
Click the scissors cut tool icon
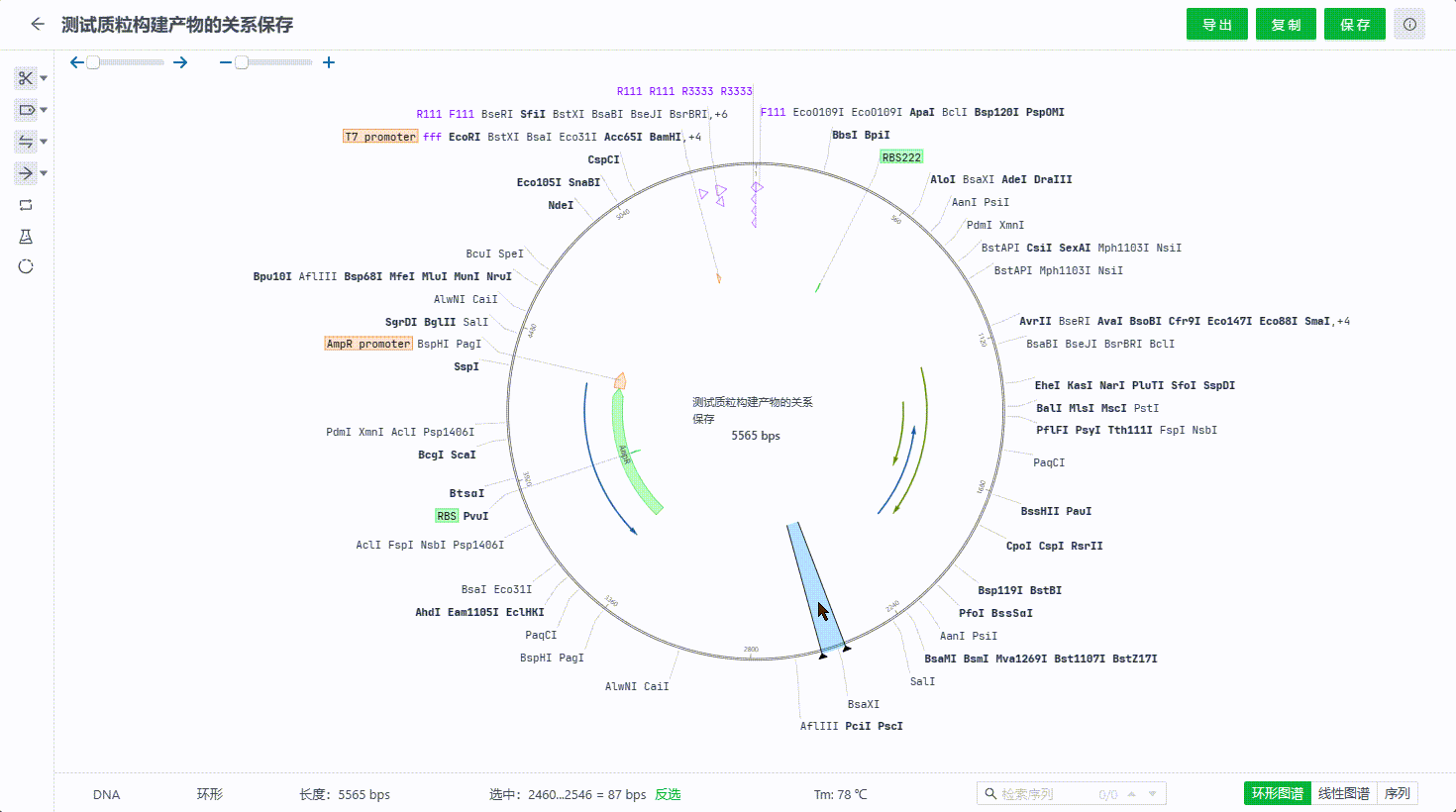(26, 78)
